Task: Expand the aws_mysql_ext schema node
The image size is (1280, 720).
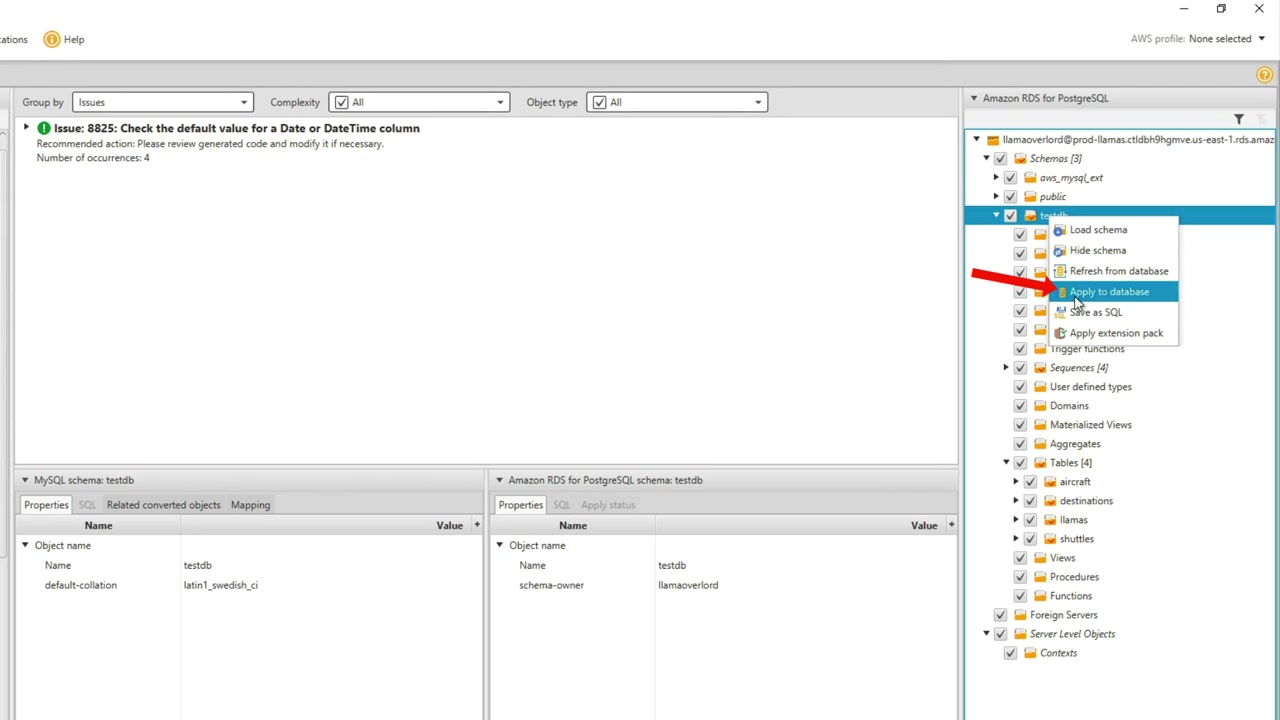Action: tap(996, 178)
